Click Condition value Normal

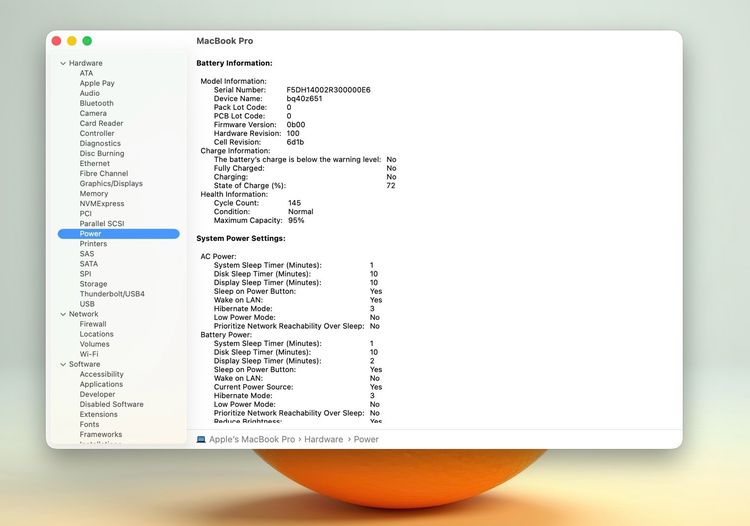click(x=301, y=212)
